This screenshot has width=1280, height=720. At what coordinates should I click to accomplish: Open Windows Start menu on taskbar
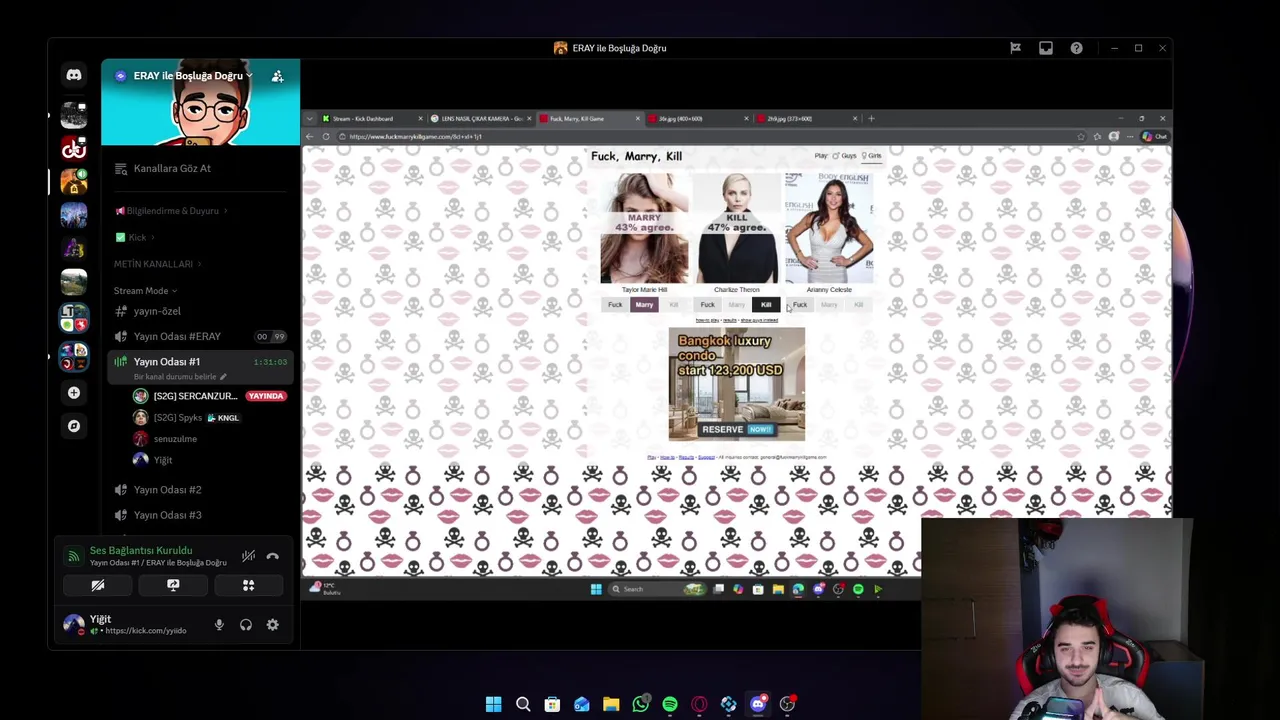(493, 705)
